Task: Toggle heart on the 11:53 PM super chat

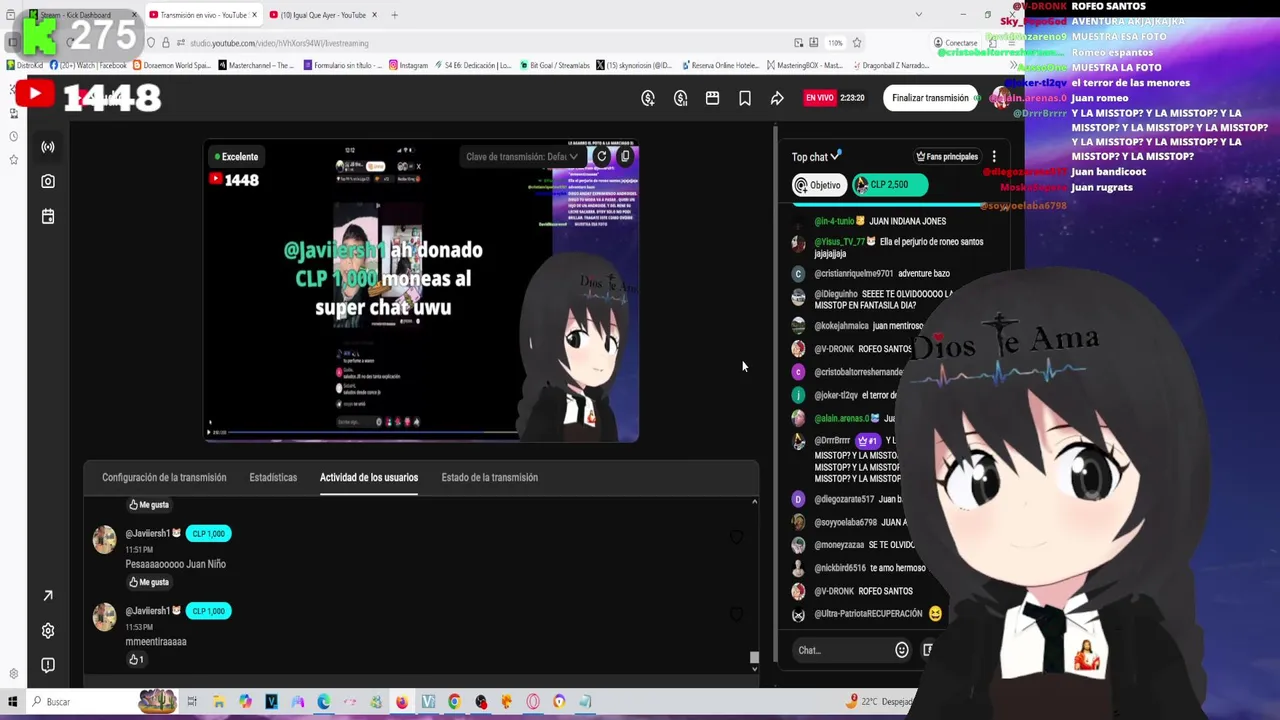Action: pos(736,614)
